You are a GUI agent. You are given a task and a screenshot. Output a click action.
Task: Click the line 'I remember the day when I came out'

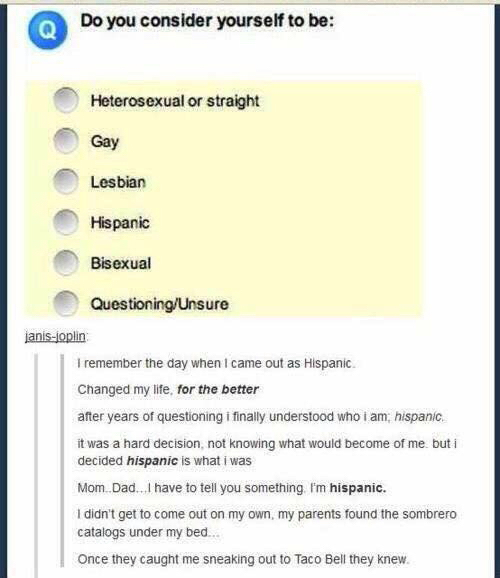217,363
